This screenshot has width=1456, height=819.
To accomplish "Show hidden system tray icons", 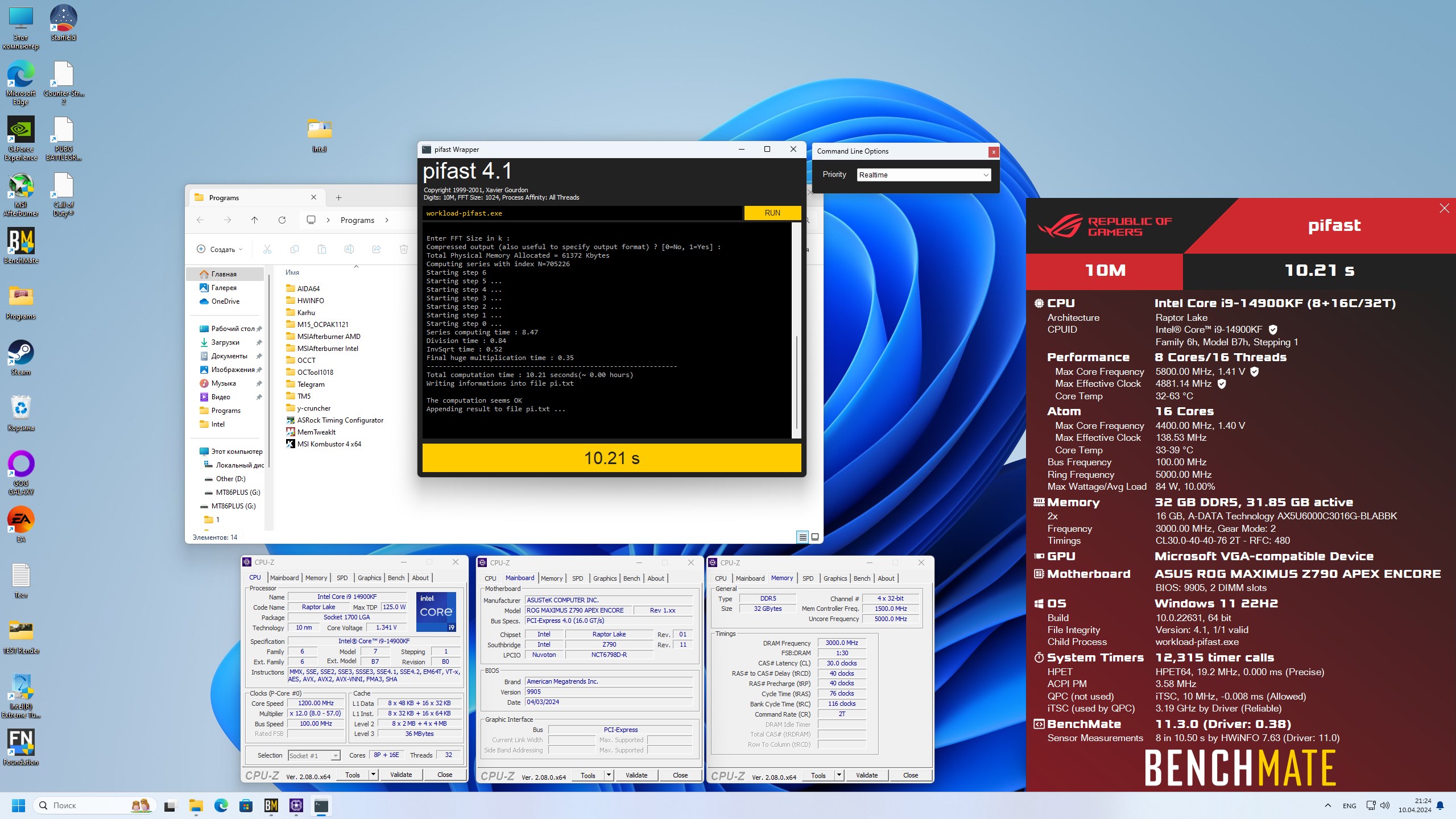I will (1327, 805).
